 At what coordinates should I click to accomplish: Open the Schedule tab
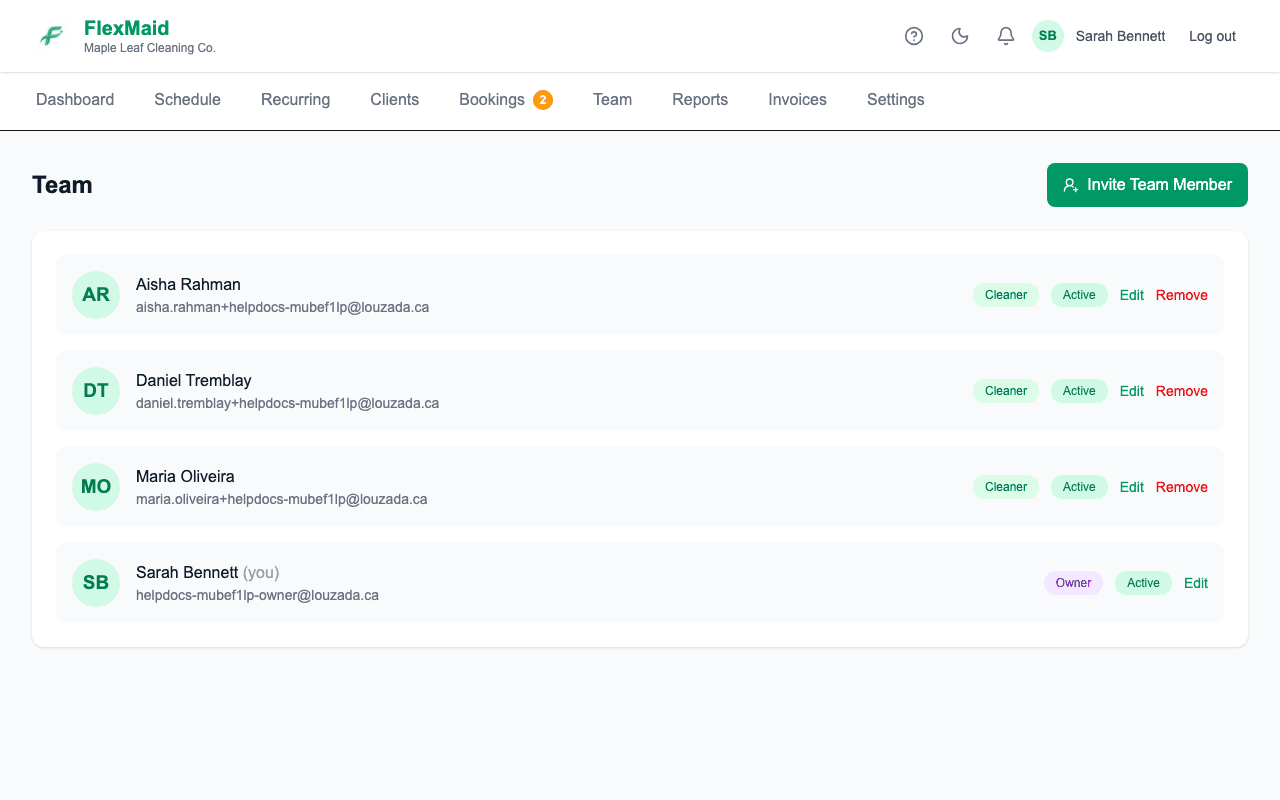(187, 100)
